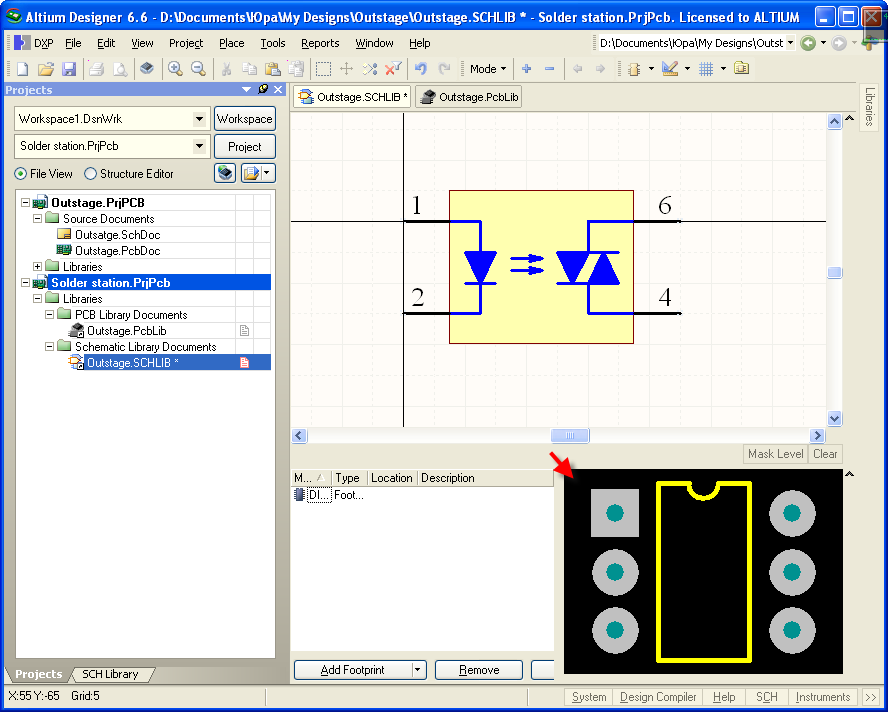Click the Select Inside Area dashed-rectangle icon

323,69
